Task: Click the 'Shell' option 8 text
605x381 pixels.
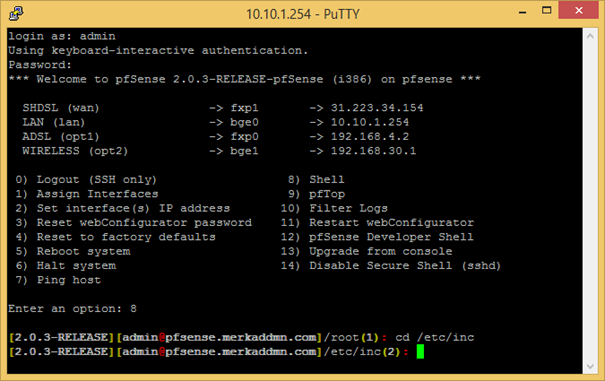Action: [x=327, y=179]
